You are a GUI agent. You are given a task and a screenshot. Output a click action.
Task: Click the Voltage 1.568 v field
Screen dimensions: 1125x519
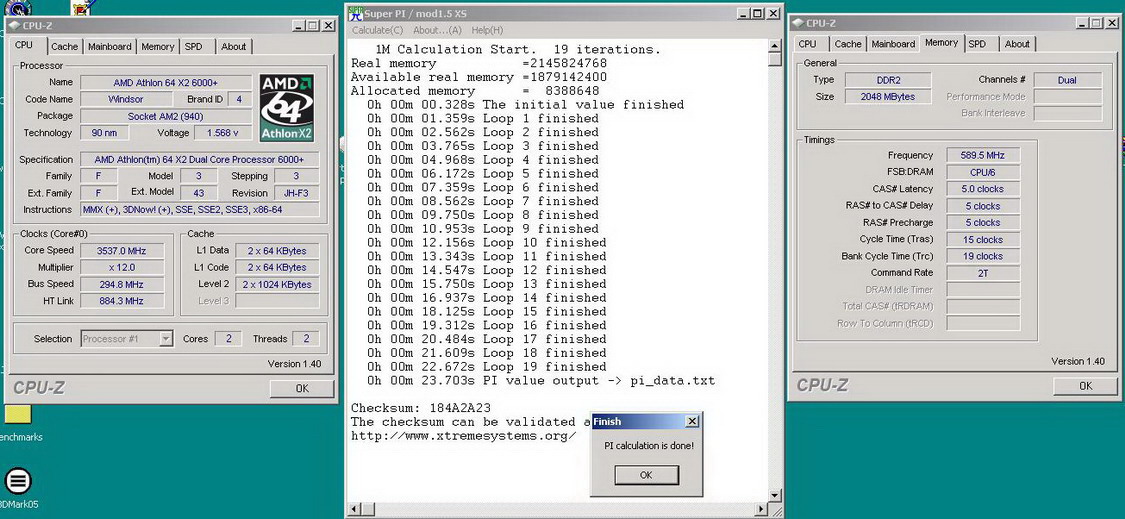222,133
